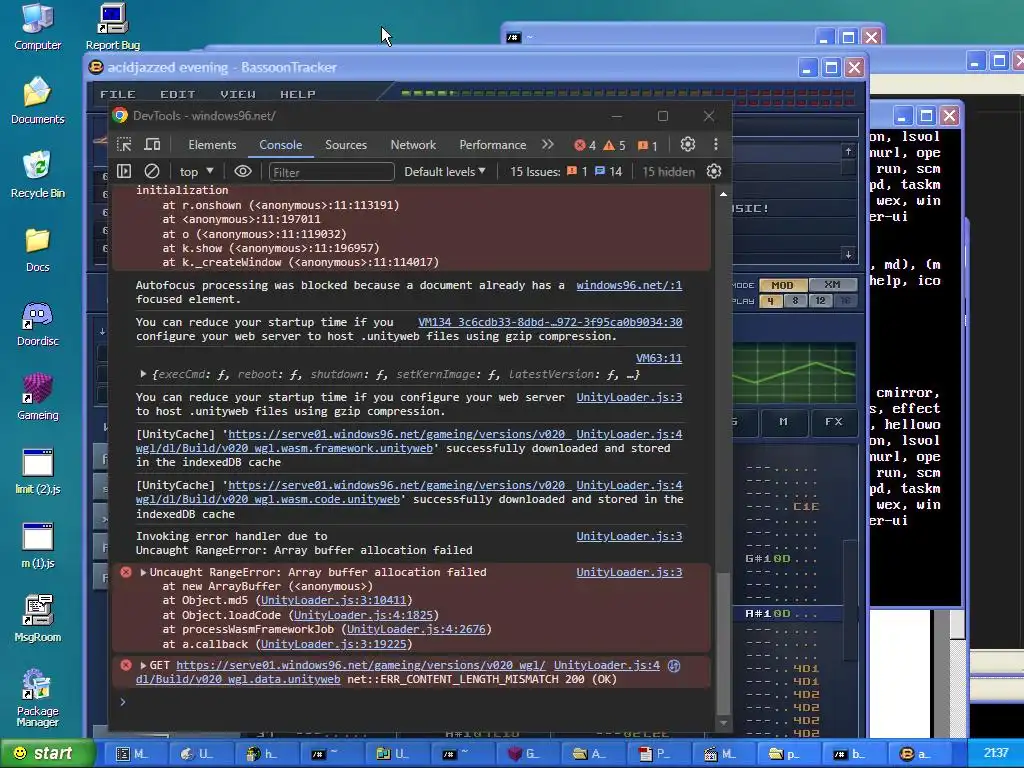Expand the GET request error entry

[x=143, y=665]
